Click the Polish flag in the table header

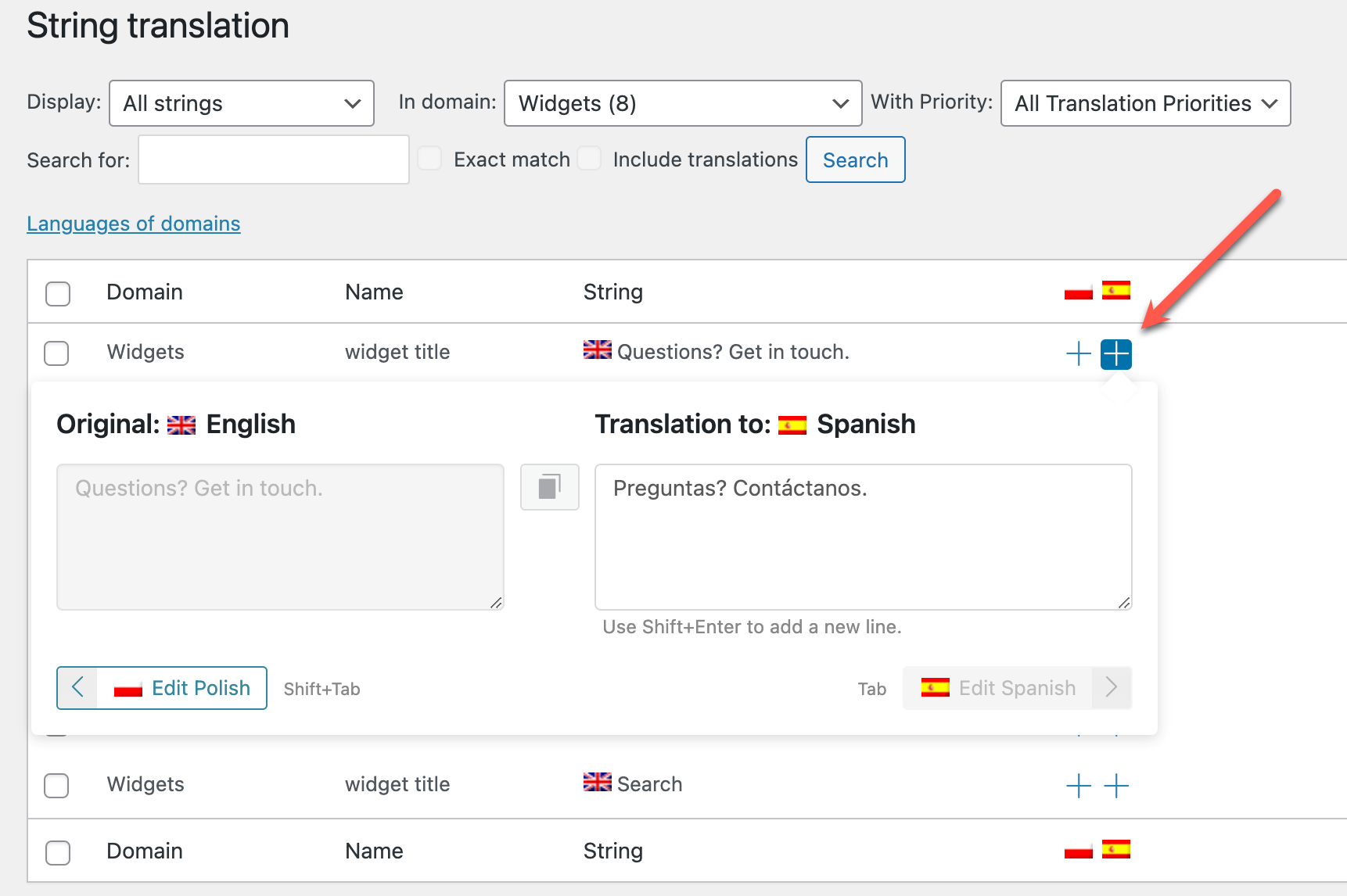click(1078, 290)
